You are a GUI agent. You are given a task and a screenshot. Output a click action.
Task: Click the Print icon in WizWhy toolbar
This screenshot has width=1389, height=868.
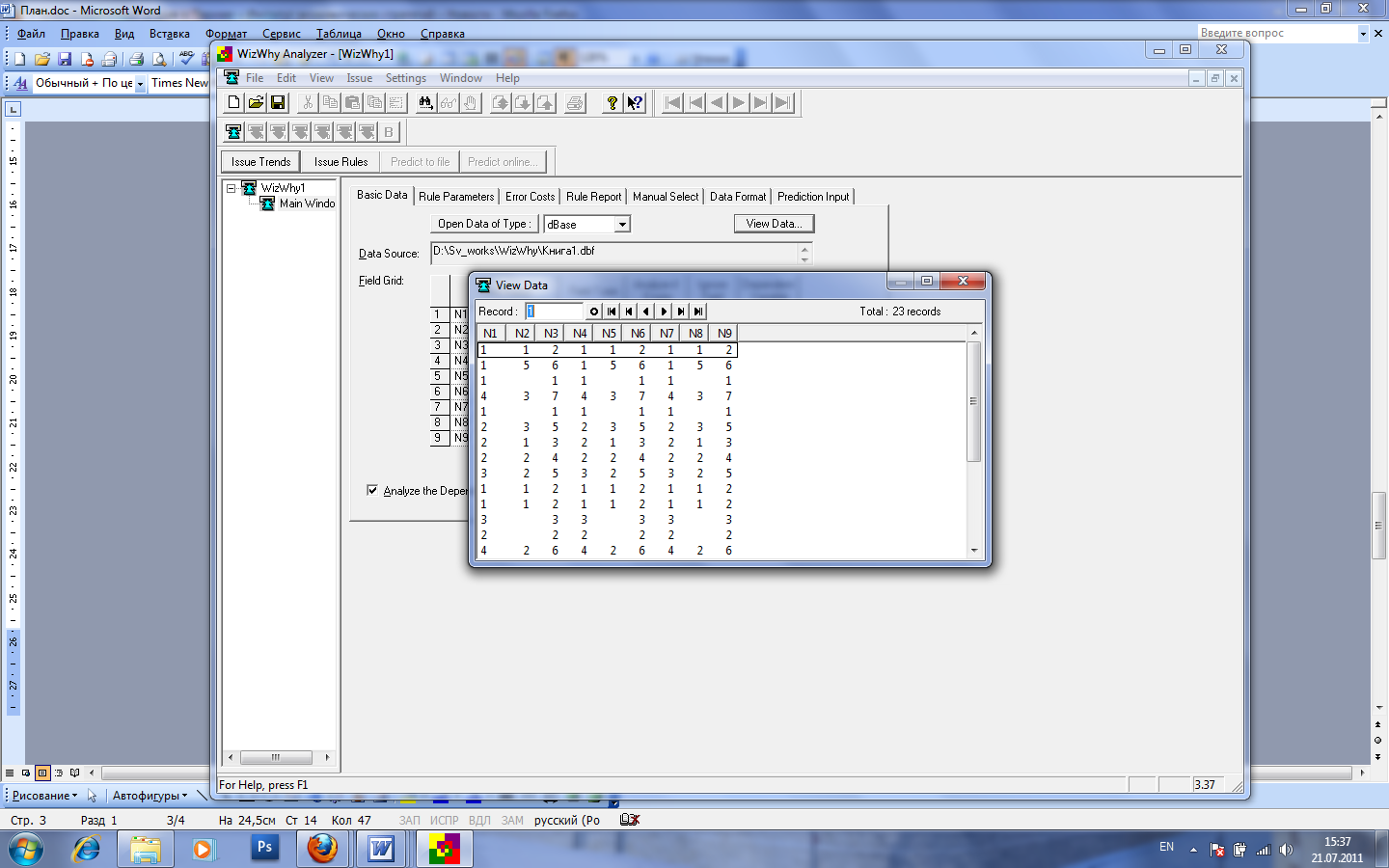[x=575, y=102]
